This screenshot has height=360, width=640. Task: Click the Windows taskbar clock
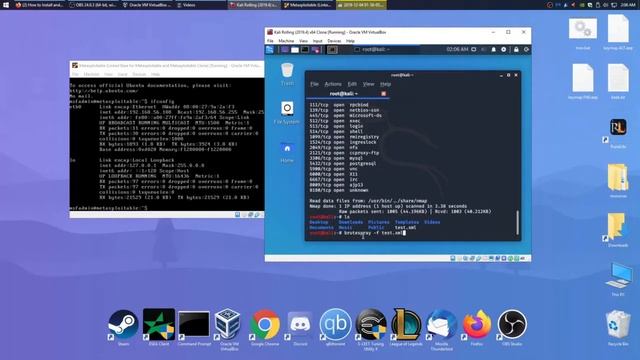click(x=628, y=5)
